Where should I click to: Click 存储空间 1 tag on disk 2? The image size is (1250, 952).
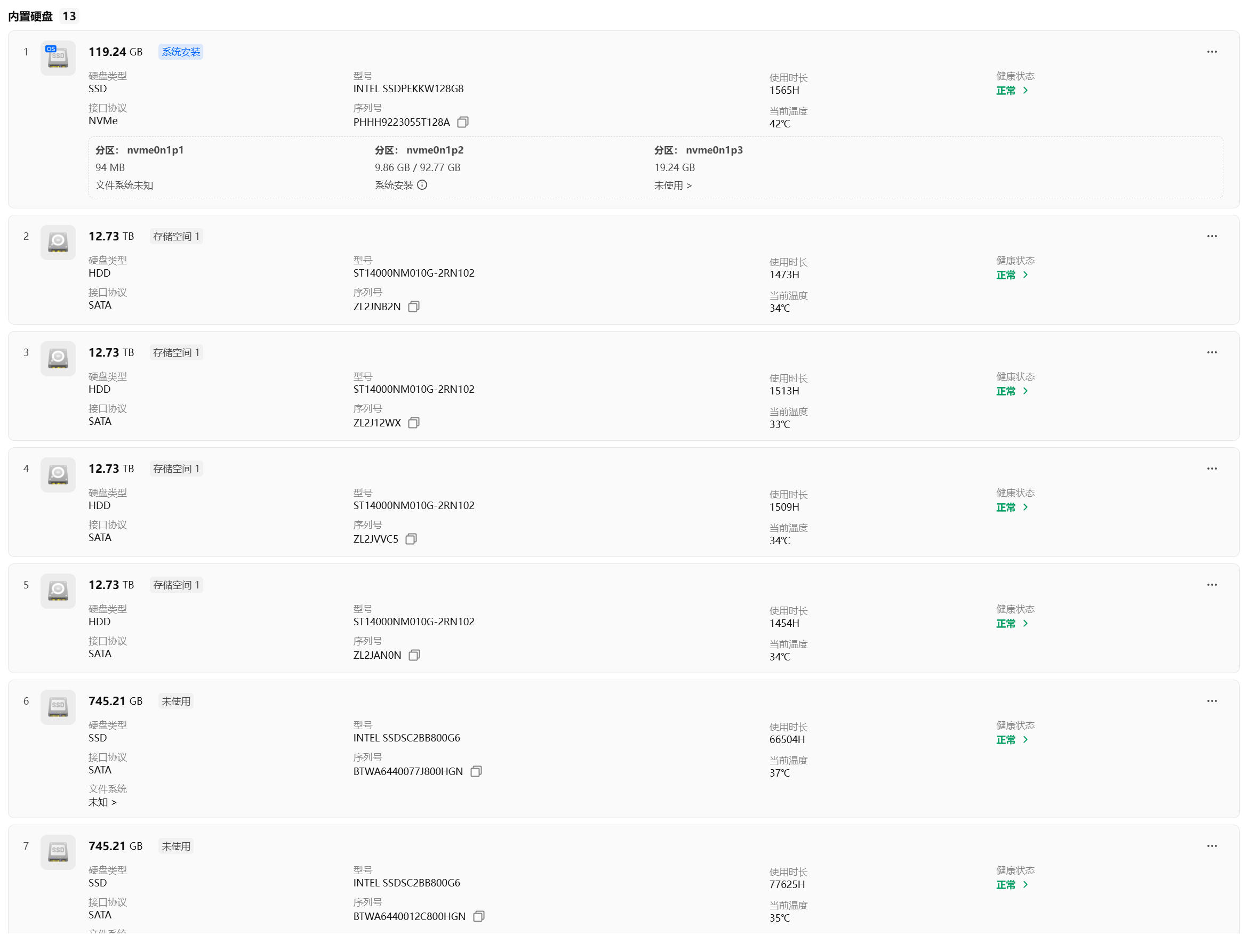(x=177, y=236)
